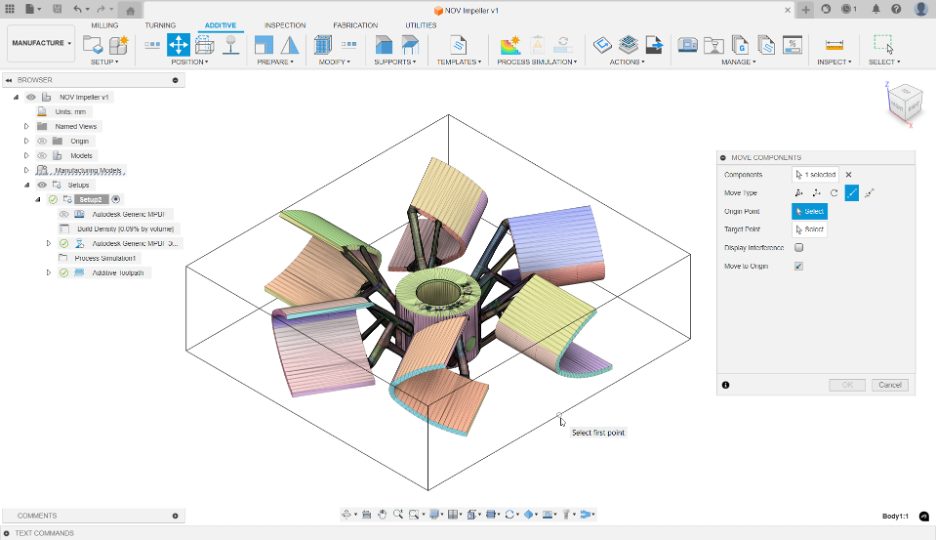Expand the Named Views tree node

(x=27, y=127)
